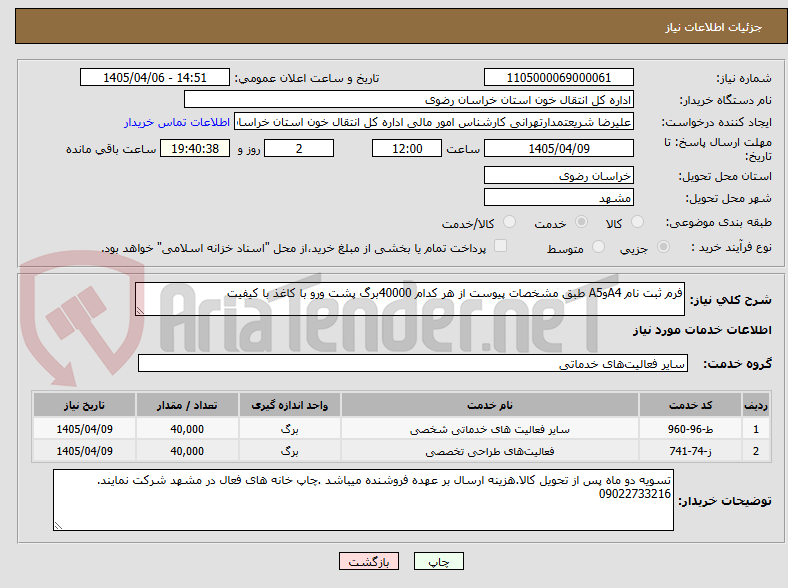Click row number 1 cell
This screenshot has height=588, width=788.
pyautogui.click(x=755, y=429)
